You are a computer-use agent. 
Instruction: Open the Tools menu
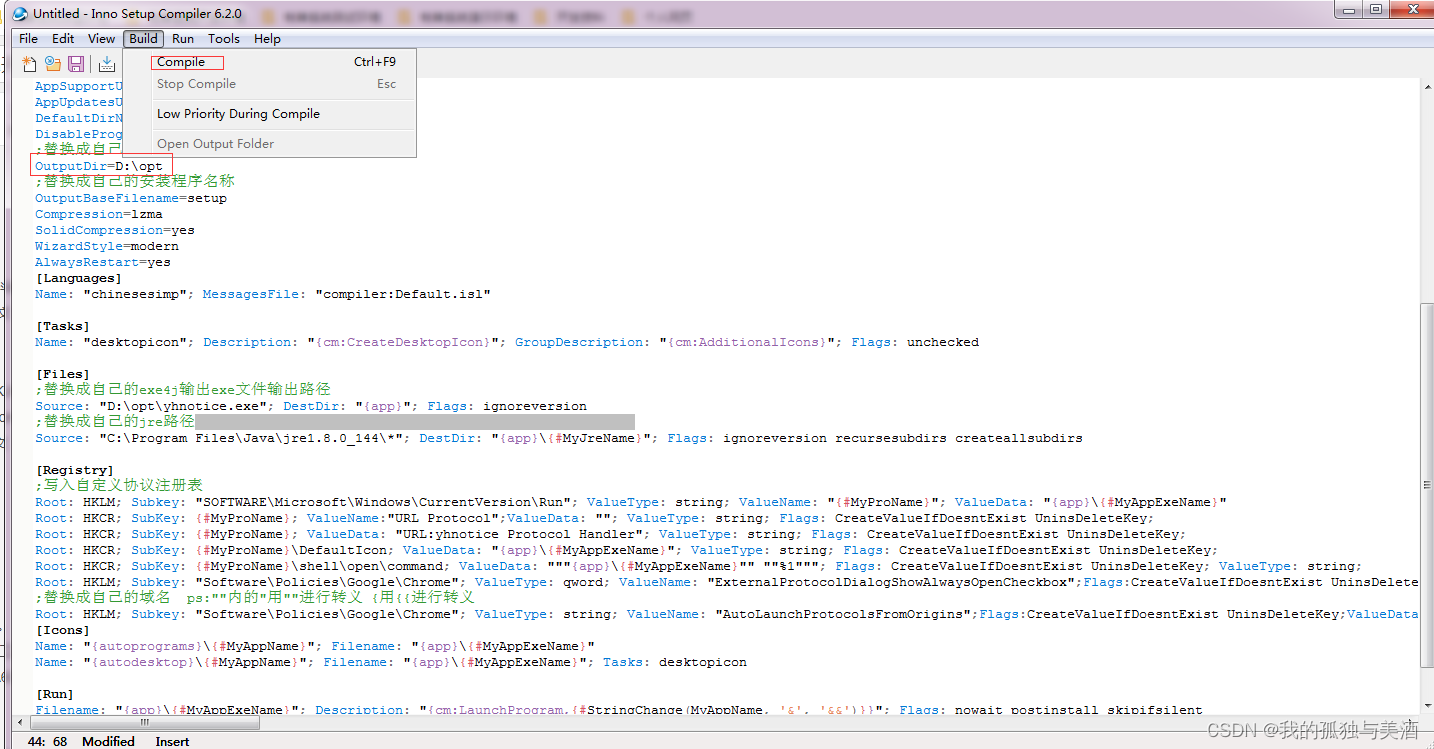224,38
